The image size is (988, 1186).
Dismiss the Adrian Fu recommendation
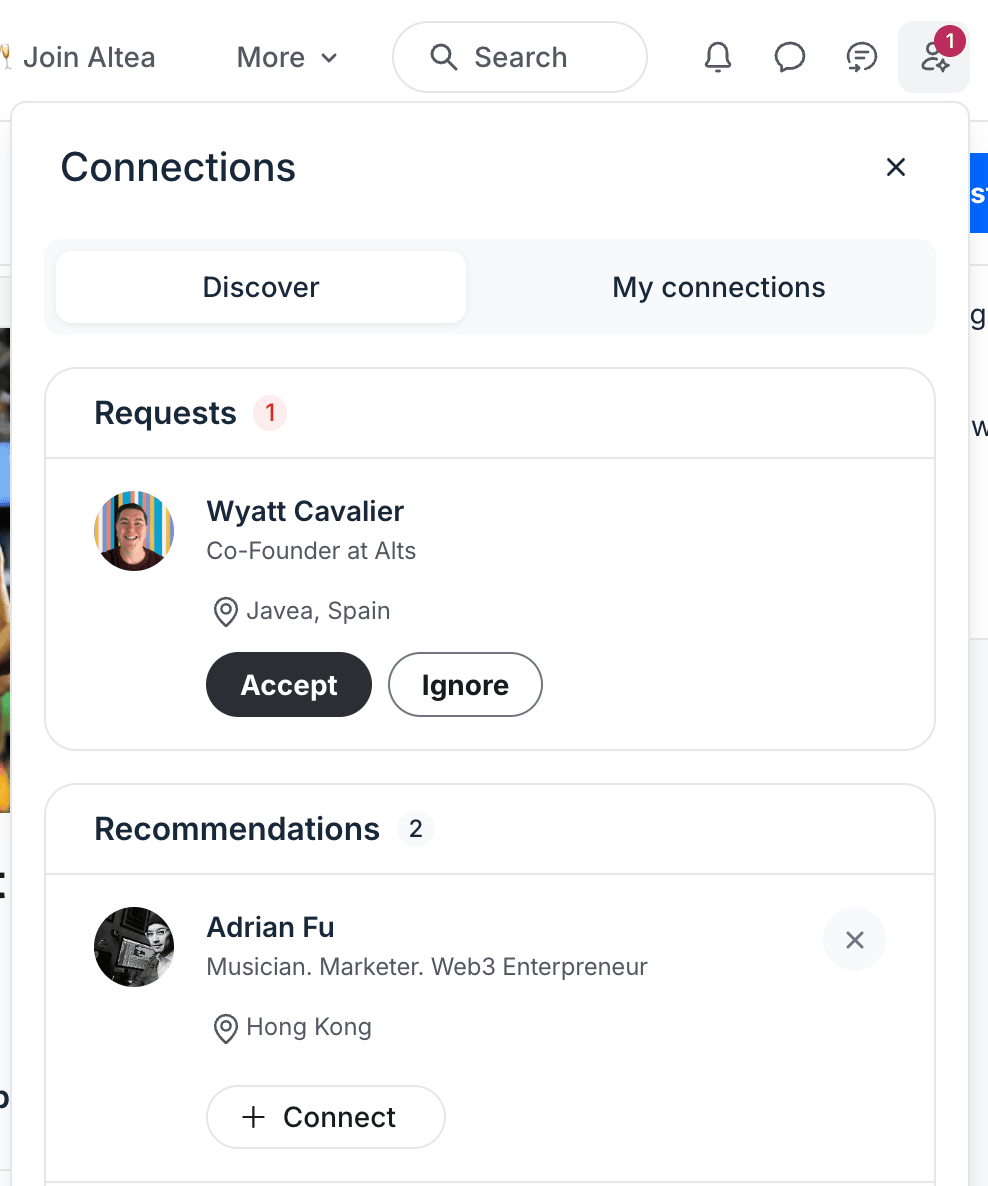854,939
